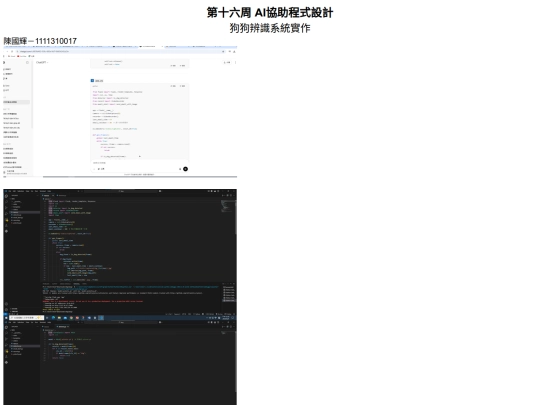This screenshot has height=405, width=540.
Task: Focus the ChatGPT message input field
Action: (x=138, y=163)
